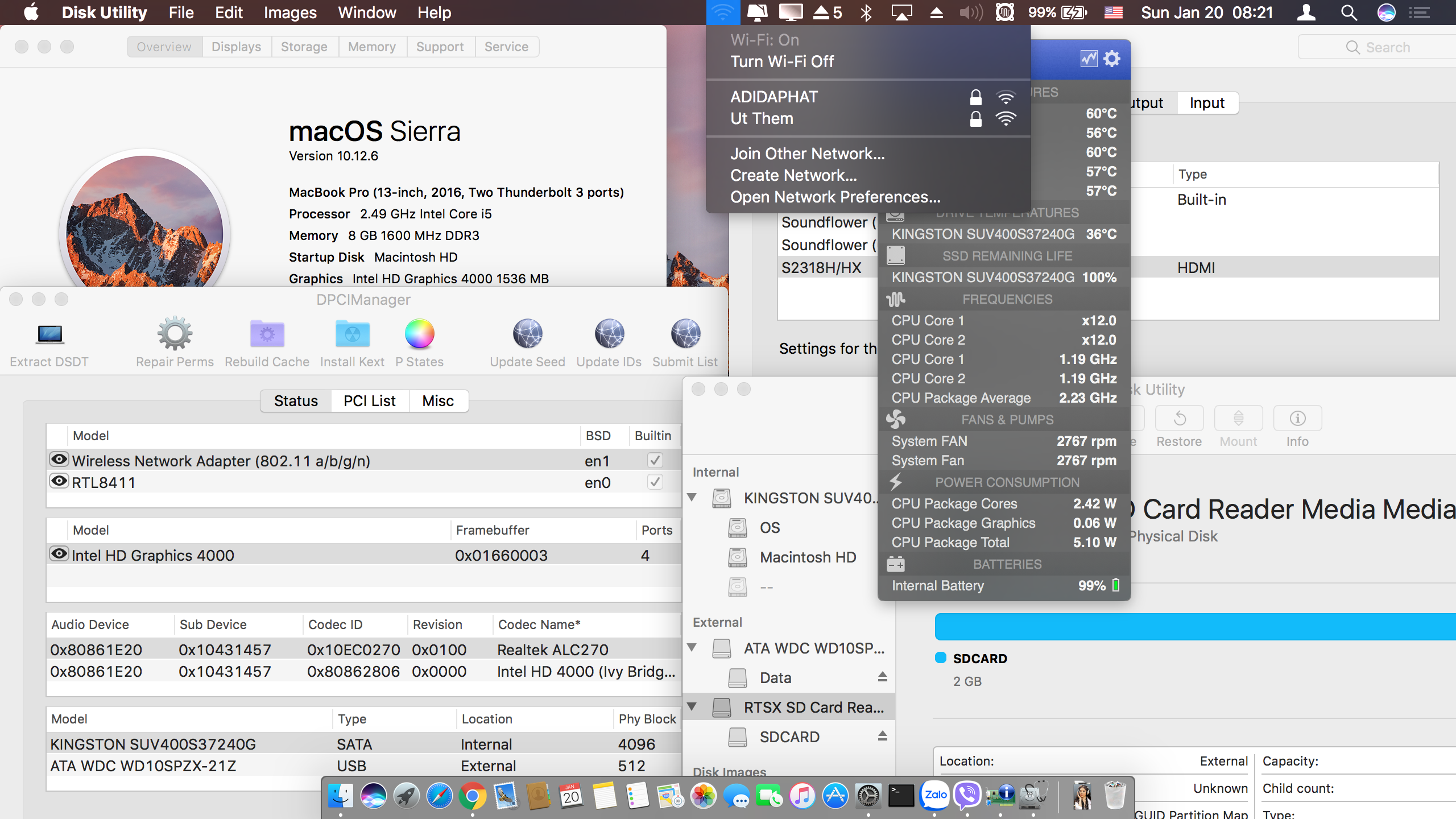Image resolution: width=1456 pixels, height=819 pixels.
Task: Click the blue SDCARD usage bar
Action: [1194, 627]
